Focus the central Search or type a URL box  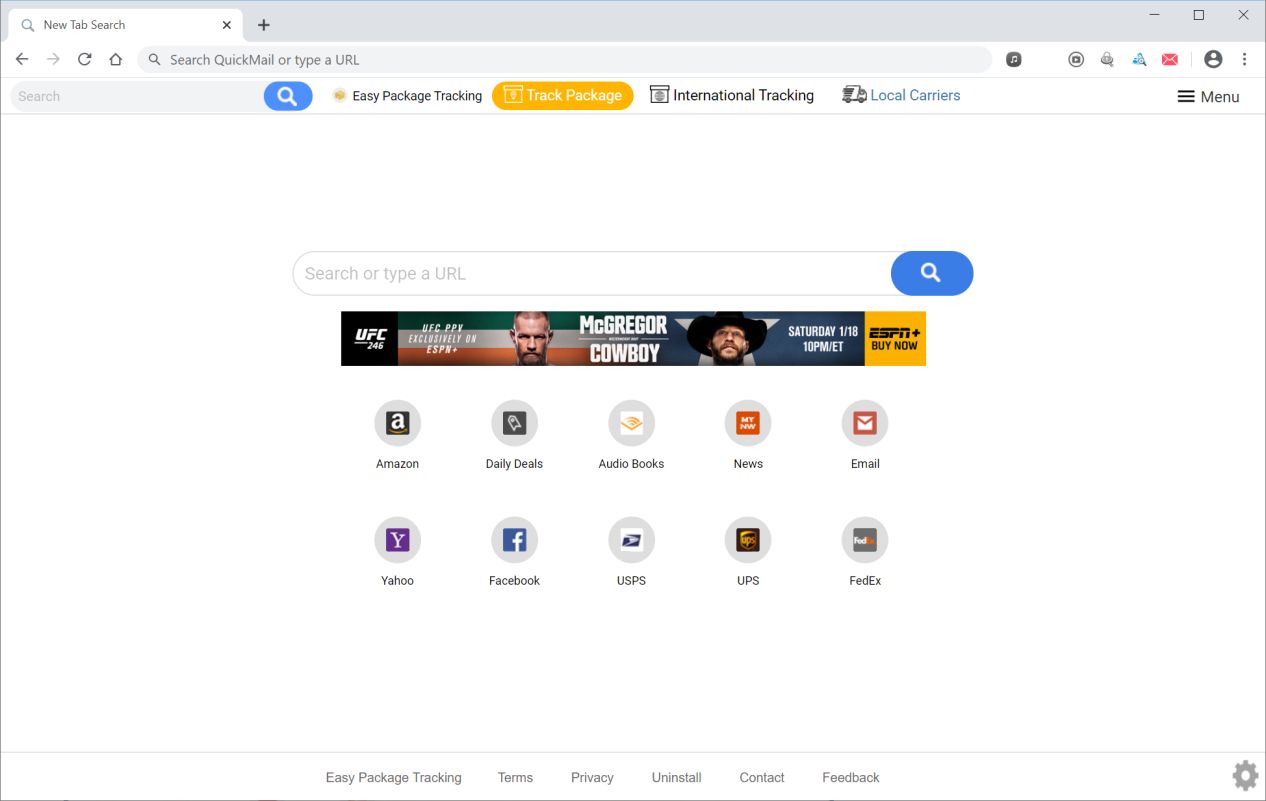pos(592,273)
